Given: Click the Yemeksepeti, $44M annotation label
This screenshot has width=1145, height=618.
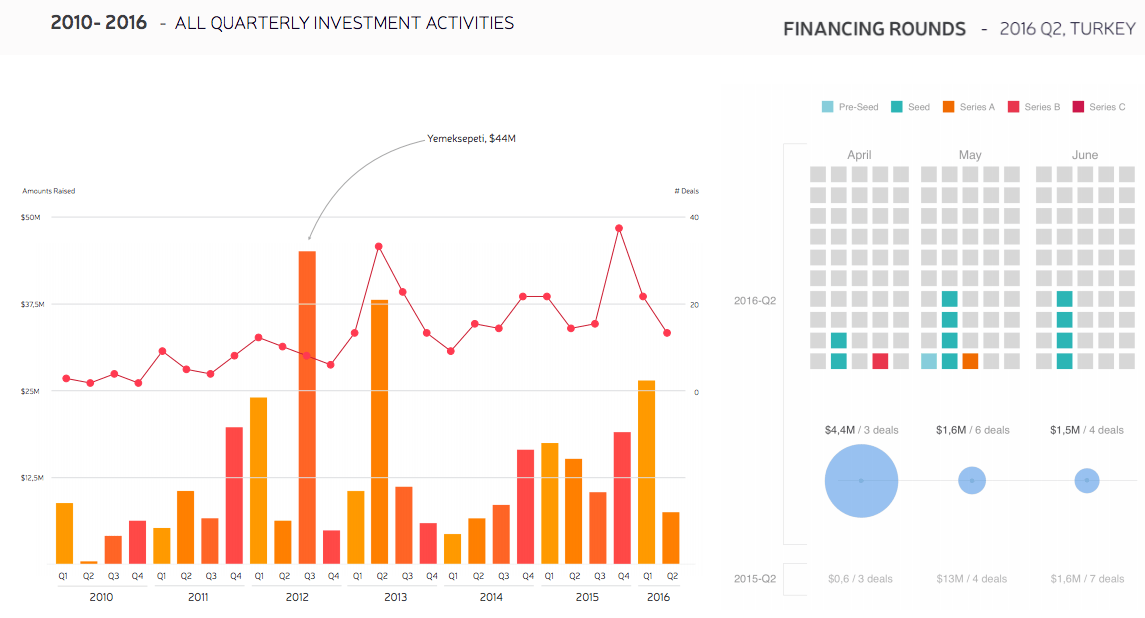Looking at the screenshot, I should point(471,138).
